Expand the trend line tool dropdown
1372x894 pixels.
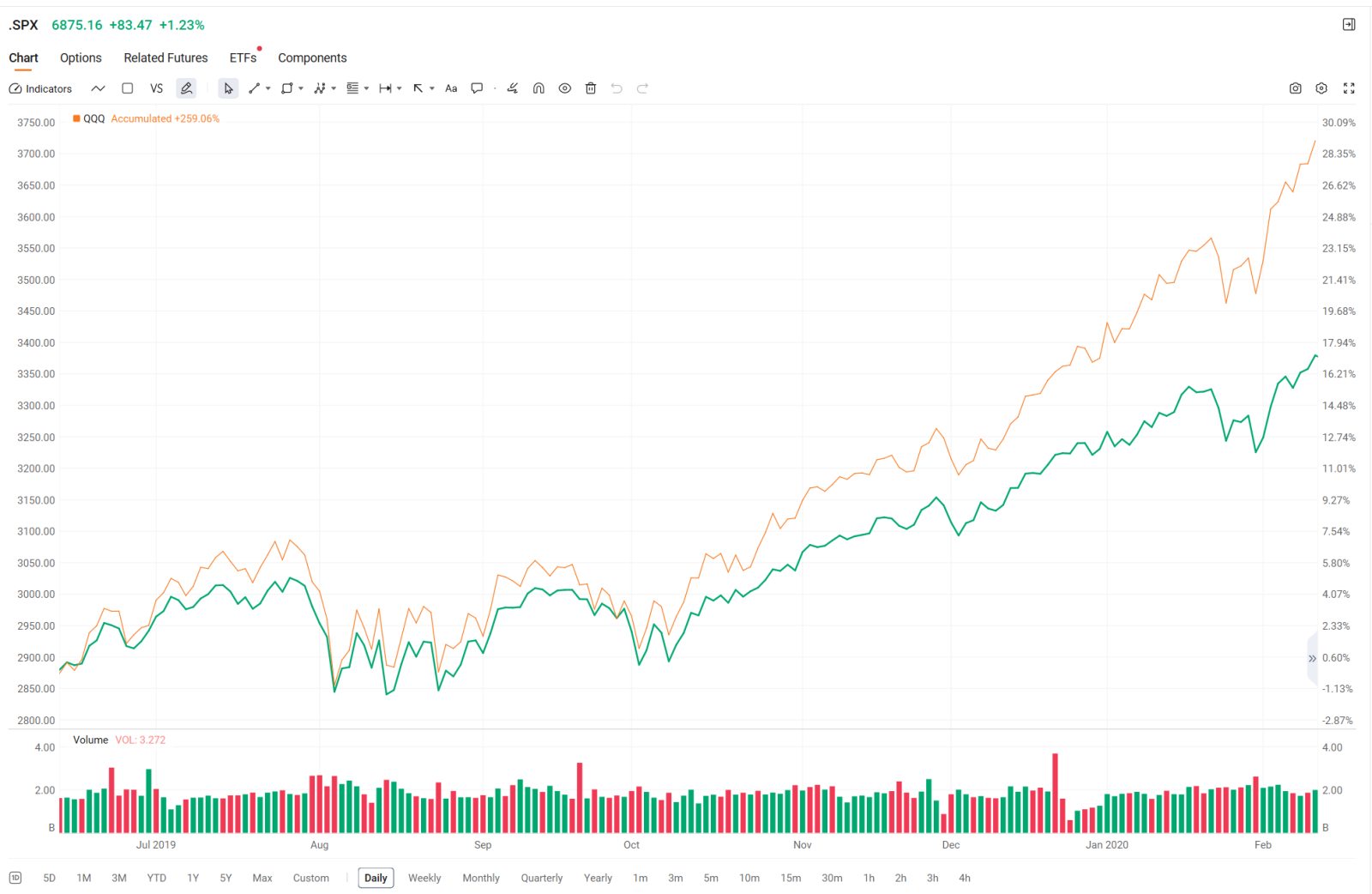coord(268,88)
